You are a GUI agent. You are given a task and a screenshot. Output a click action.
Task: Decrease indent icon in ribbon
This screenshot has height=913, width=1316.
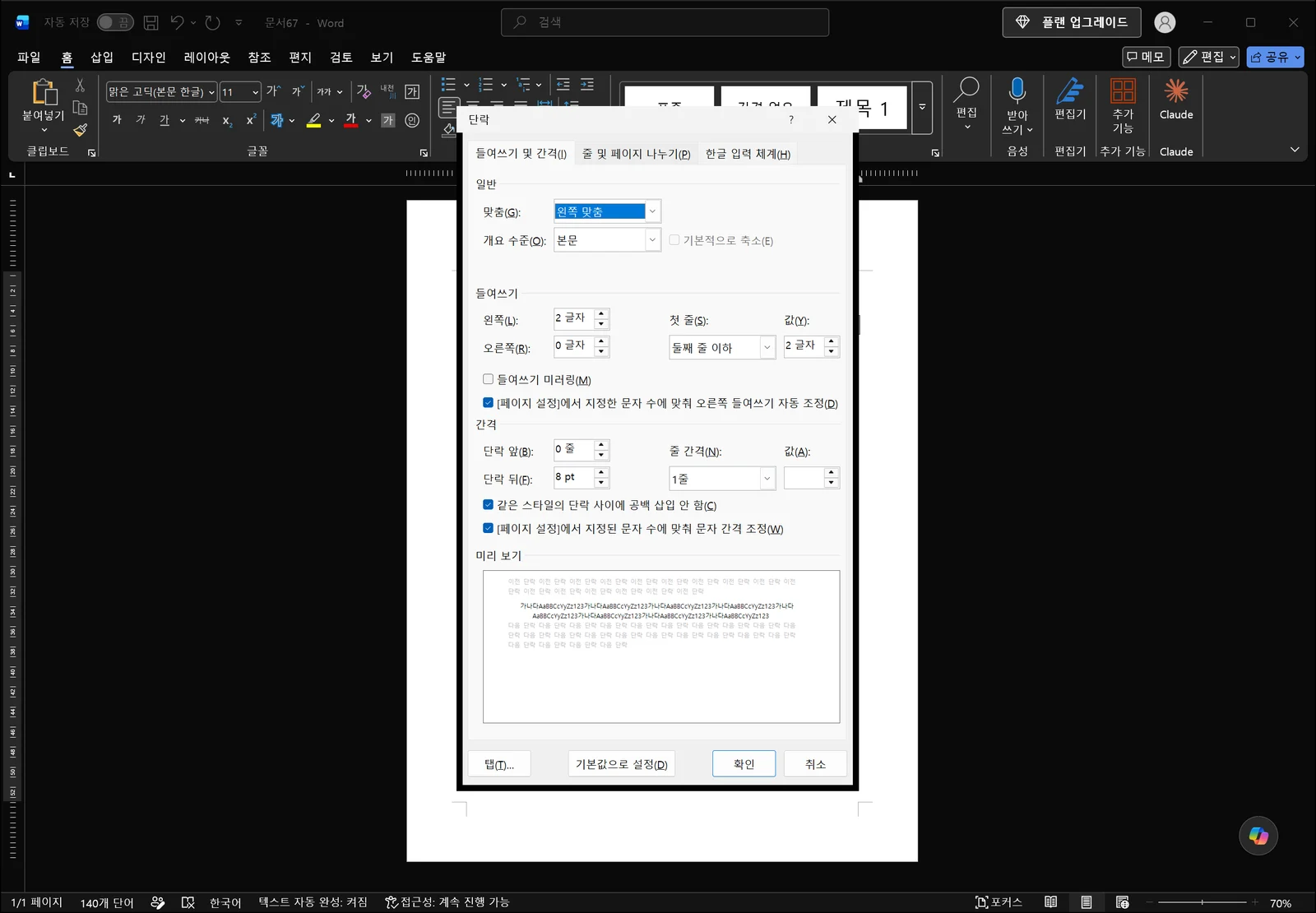563,84
